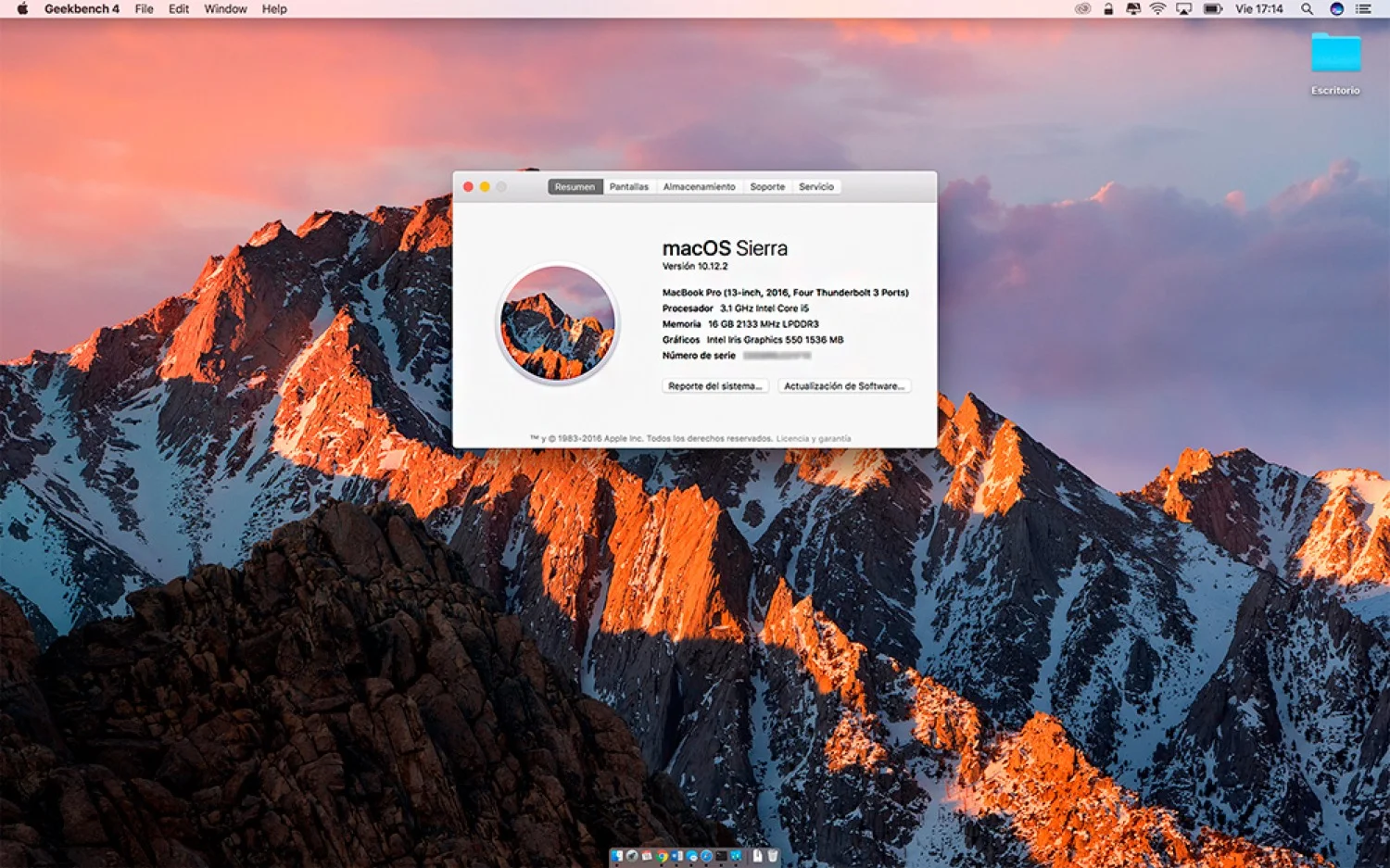The height and width of the screenshot is (868, 1390).
Task: Click the macOS Sierra title text
Action: tap(725, 248)
